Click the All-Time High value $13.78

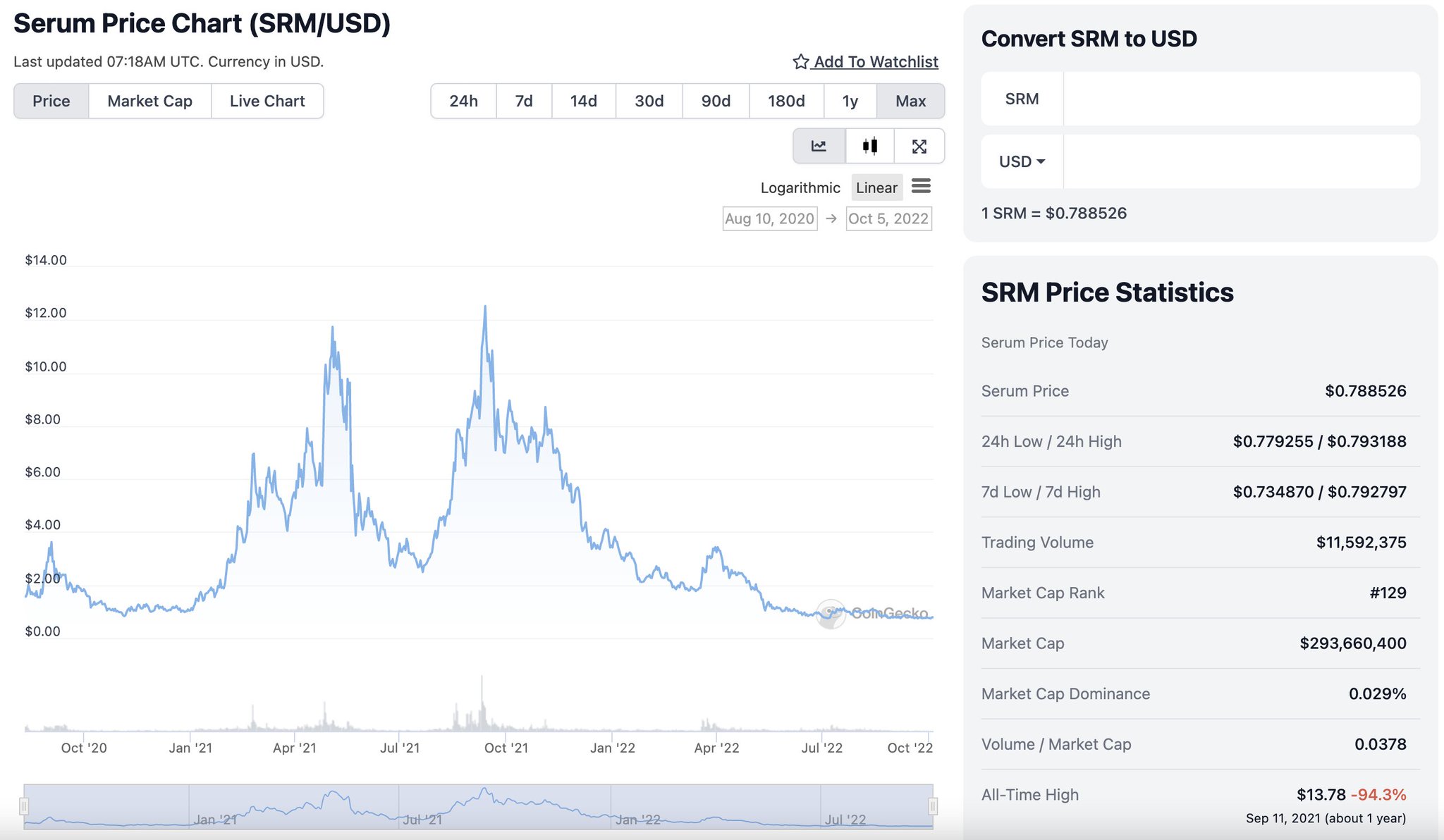[1321, 795]
